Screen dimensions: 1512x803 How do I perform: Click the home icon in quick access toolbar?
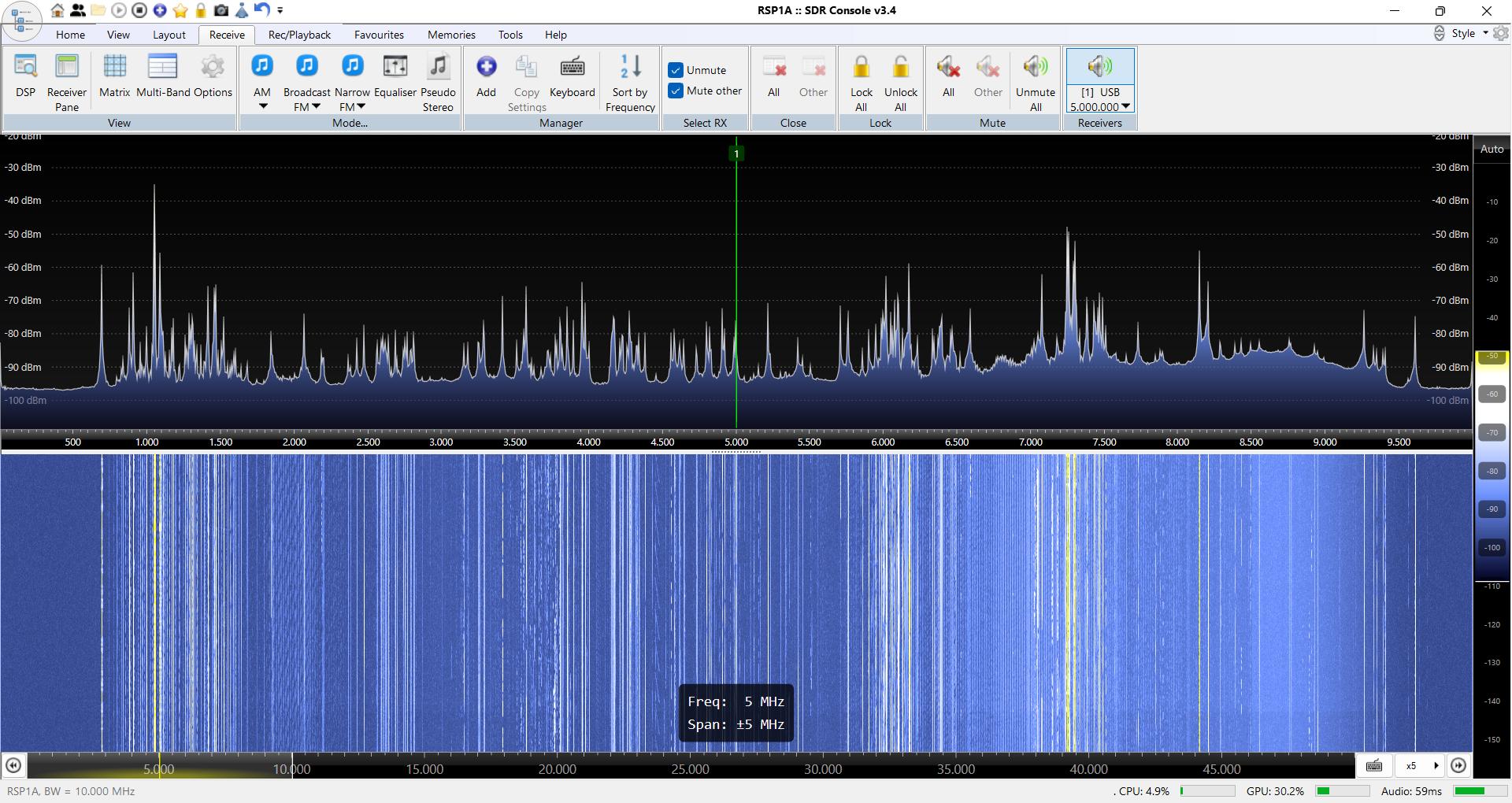57,10
